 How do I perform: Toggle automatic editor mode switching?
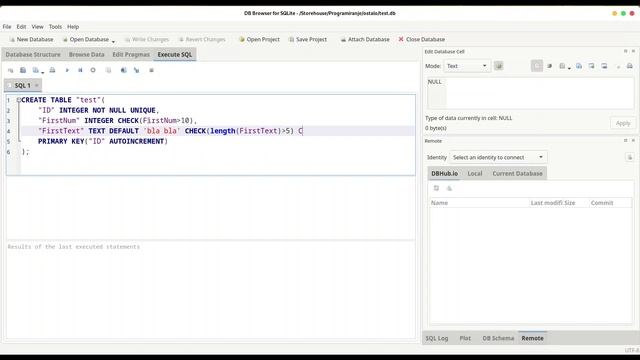click(x=498, y=66)
